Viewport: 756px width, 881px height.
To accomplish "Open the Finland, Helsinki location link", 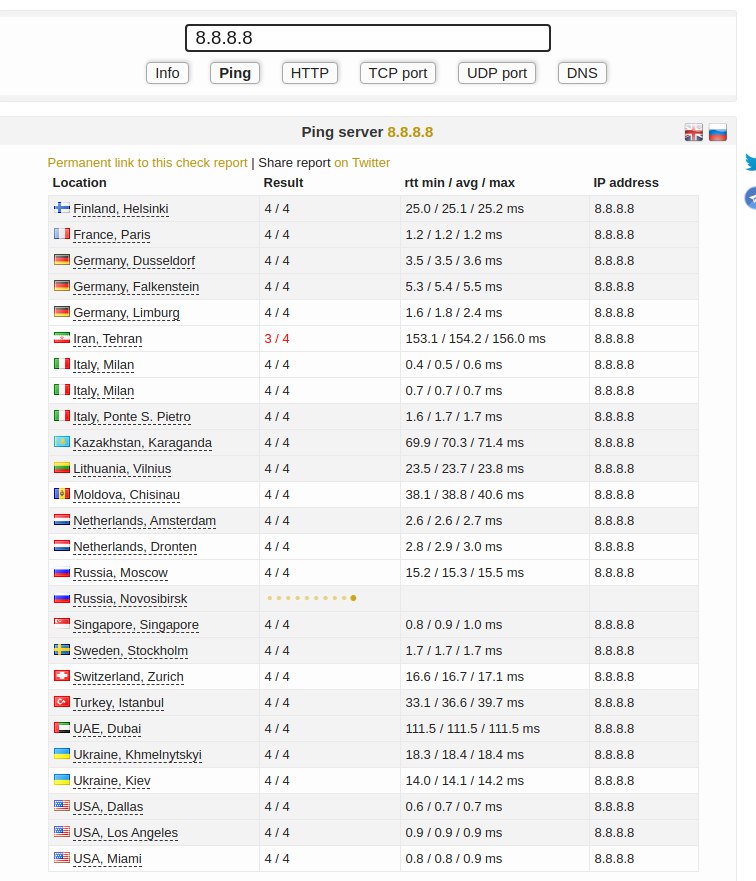I will click(121, 209).
